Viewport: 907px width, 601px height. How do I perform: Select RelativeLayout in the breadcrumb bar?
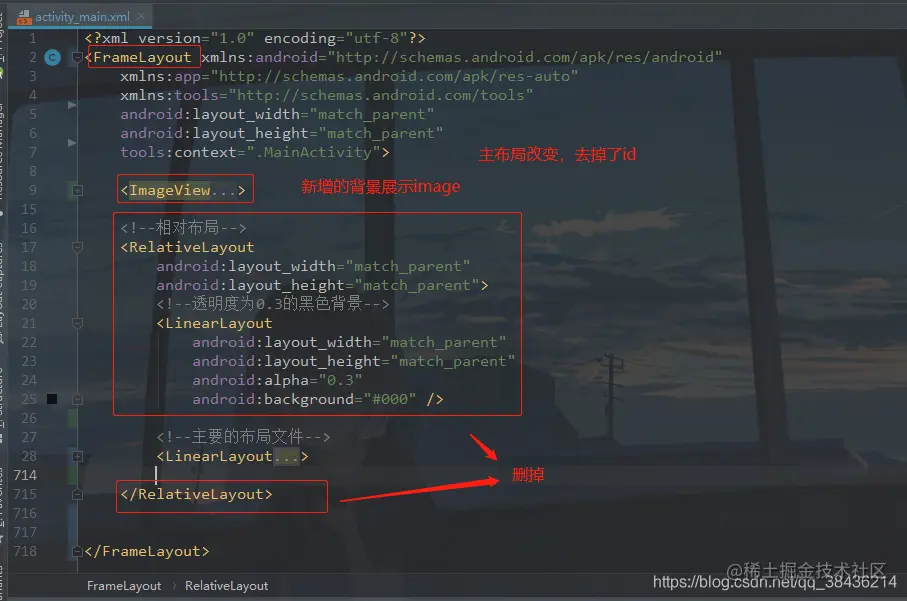click(x=226, y=586)
